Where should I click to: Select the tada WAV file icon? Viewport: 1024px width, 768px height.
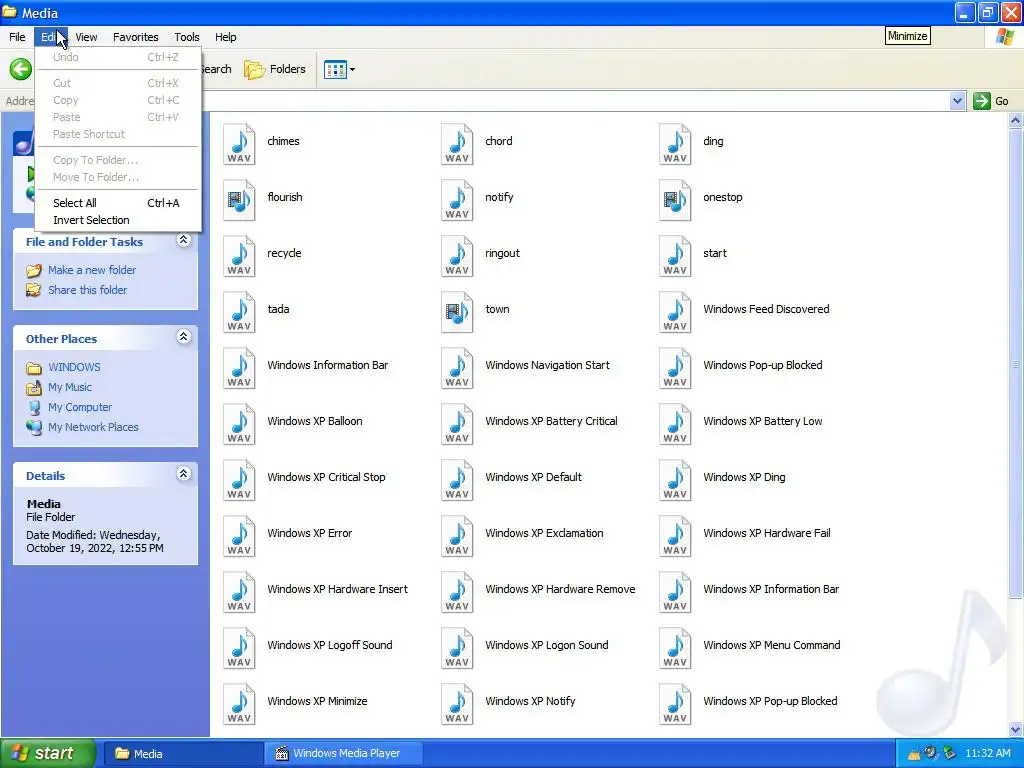(x=239, y=313)
